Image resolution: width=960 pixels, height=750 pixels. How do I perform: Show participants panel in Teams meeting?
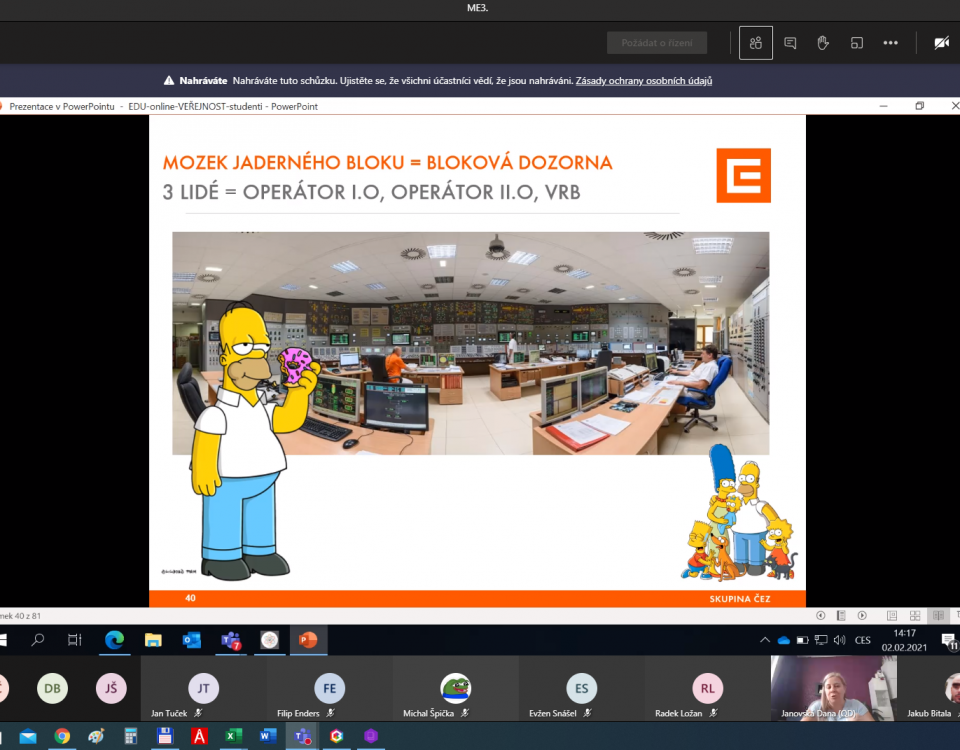point(756,43)
